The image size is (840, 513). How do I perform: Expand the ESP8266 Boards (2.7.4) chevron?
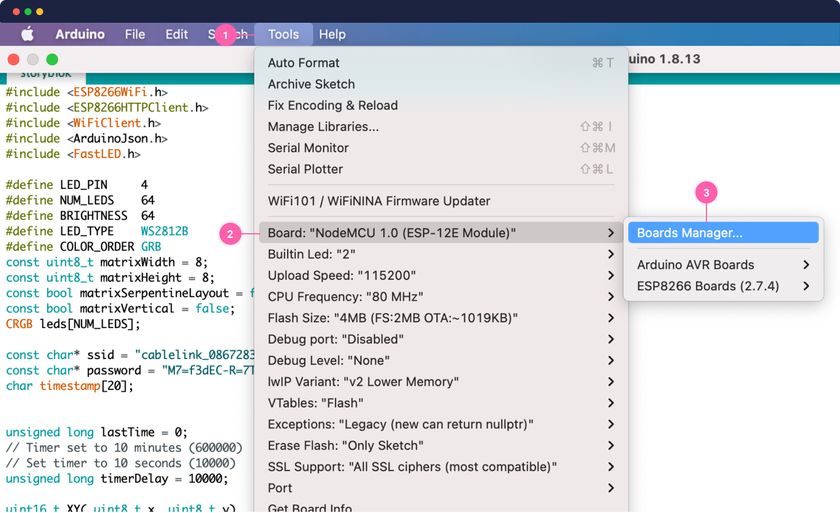(806, 286)
